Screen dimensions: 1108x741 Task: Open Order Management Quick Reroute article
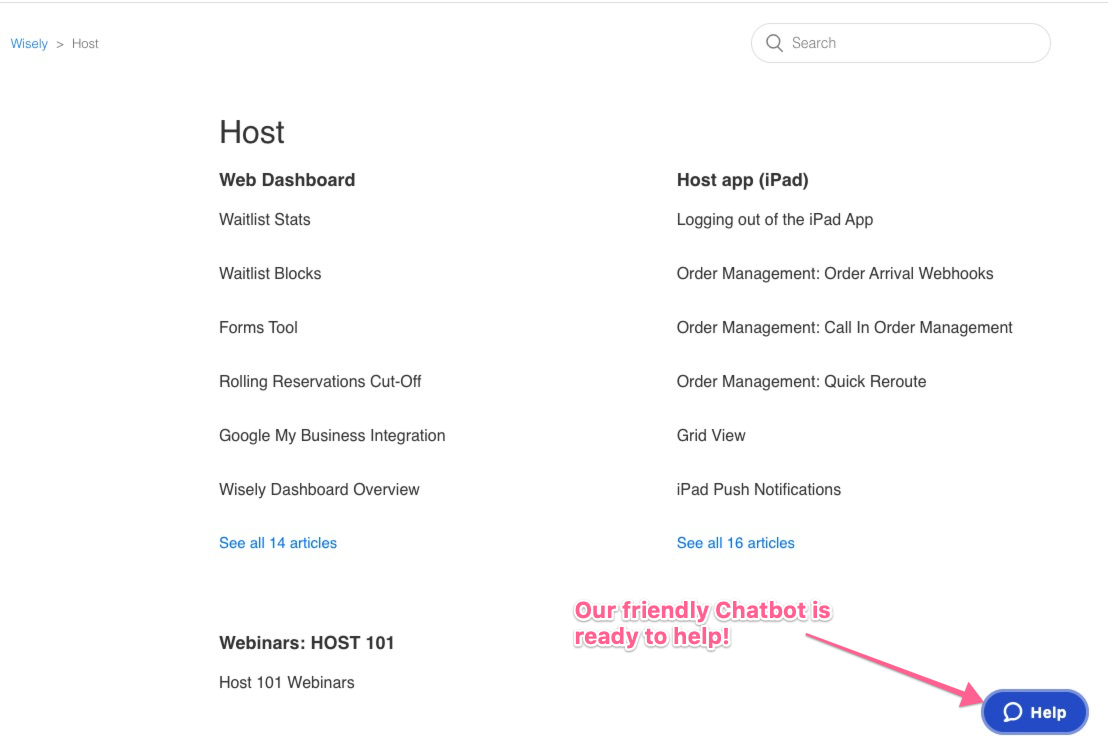click(x=801, y=381)
